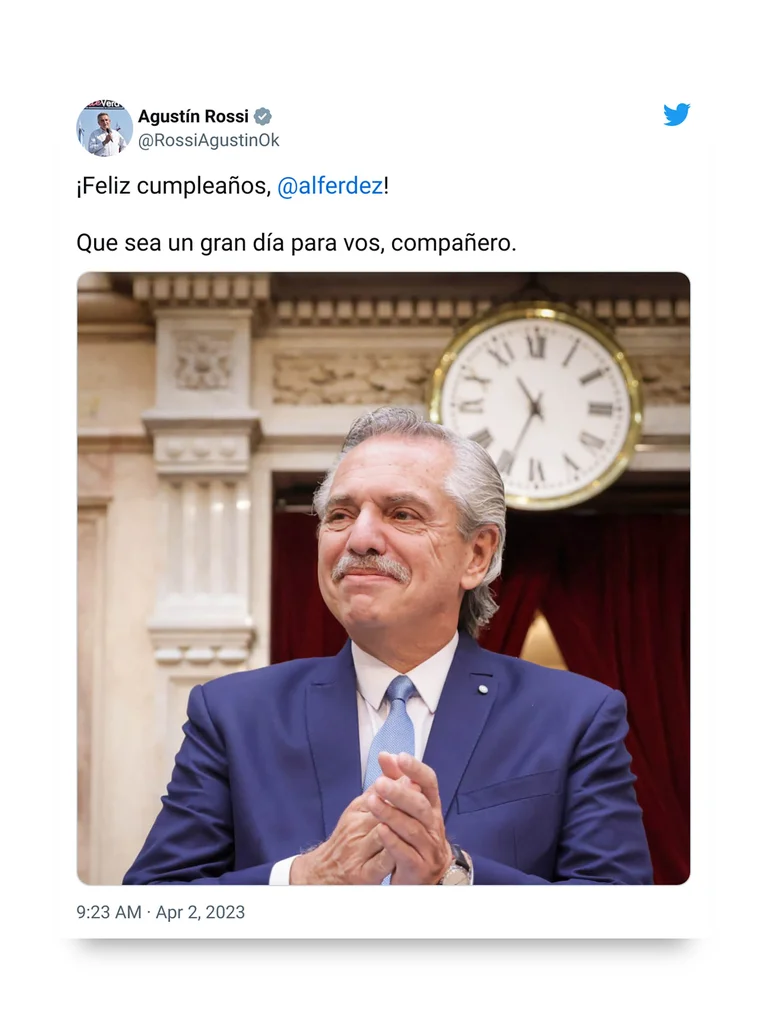Click the word "compañero" in the tweet
Image resolution: width=768 pixels, height=1024 pixels.
pyautogui.click(x=451, y=243)
